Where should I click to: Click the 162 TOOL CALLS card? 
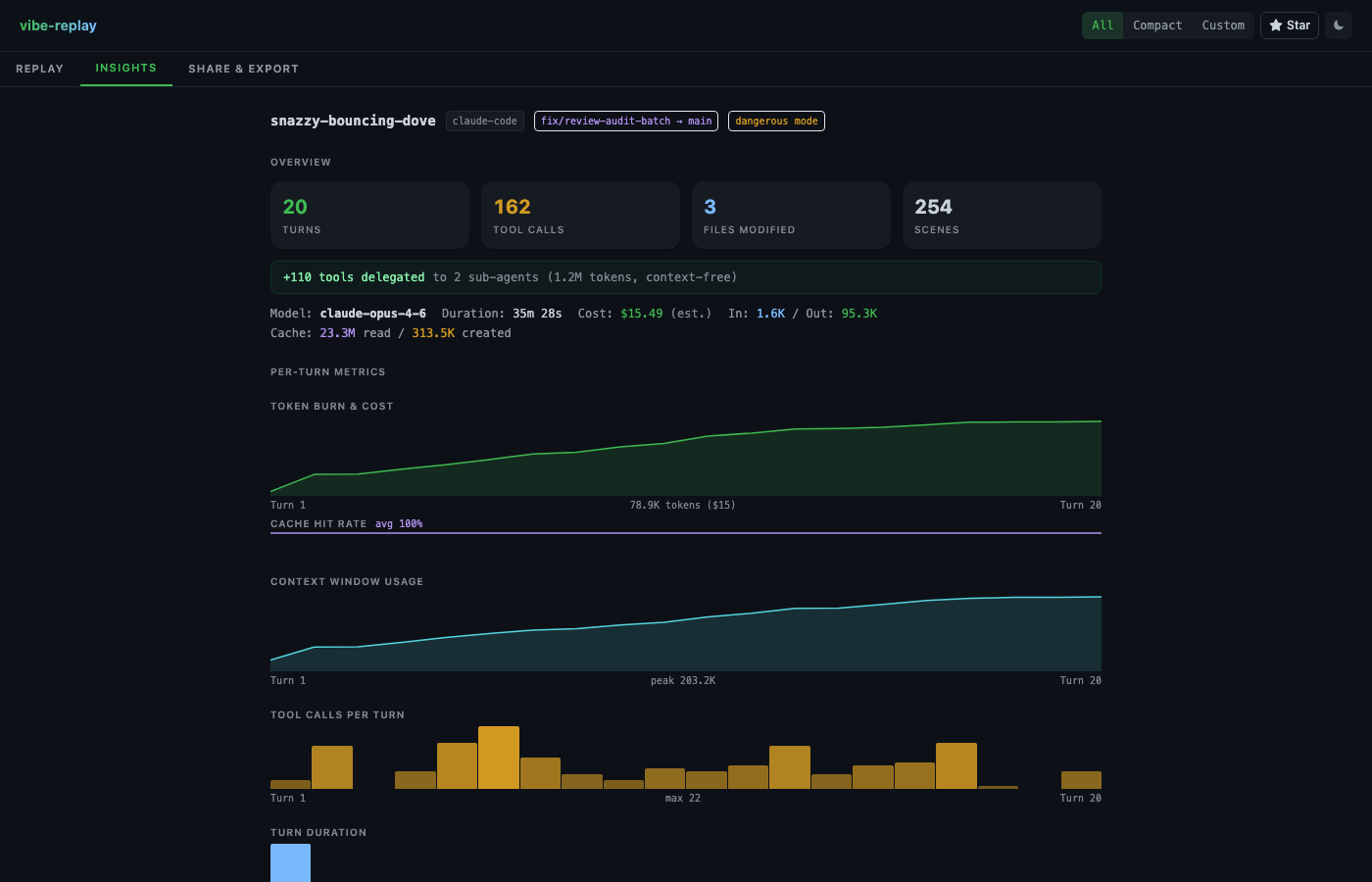pyautogui.click(x=580, y=215)
